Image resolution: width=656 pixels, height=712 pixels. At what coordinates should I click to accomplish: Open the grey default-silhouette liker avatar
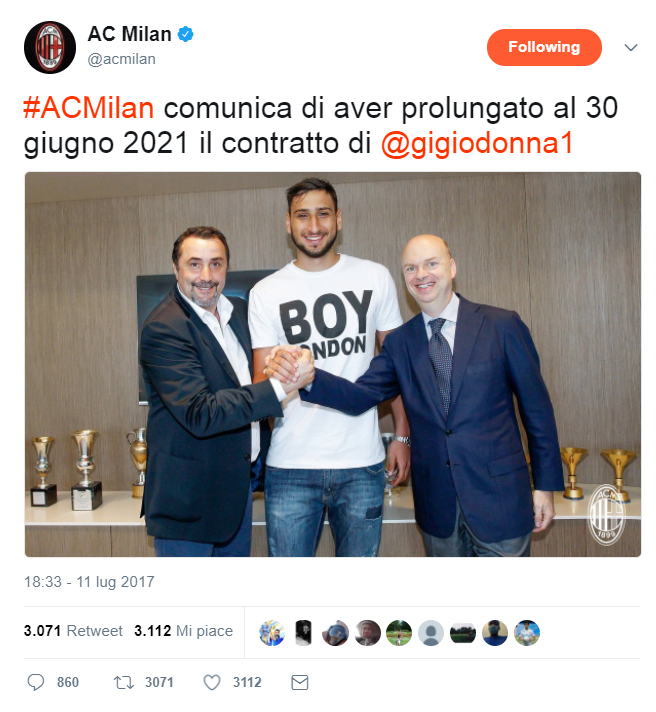pos(431,633)
